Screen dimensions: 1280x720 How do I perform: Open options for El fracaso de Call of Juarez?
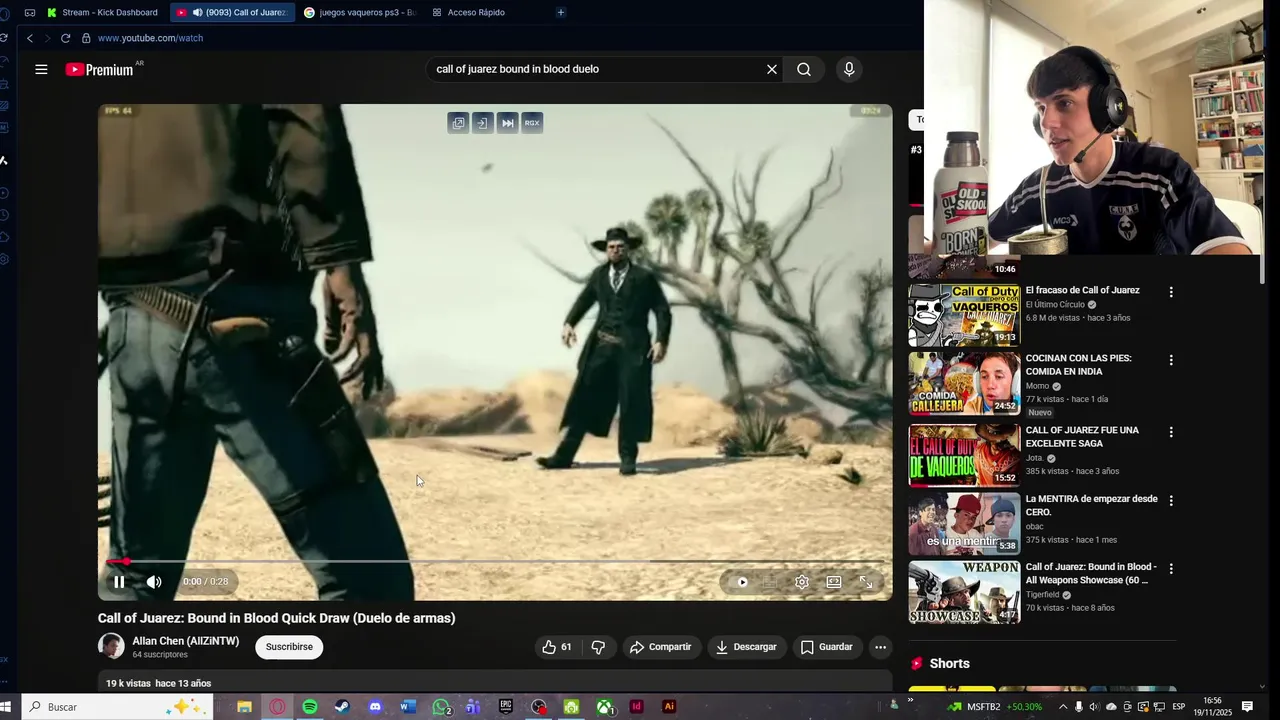point(1171,292)
